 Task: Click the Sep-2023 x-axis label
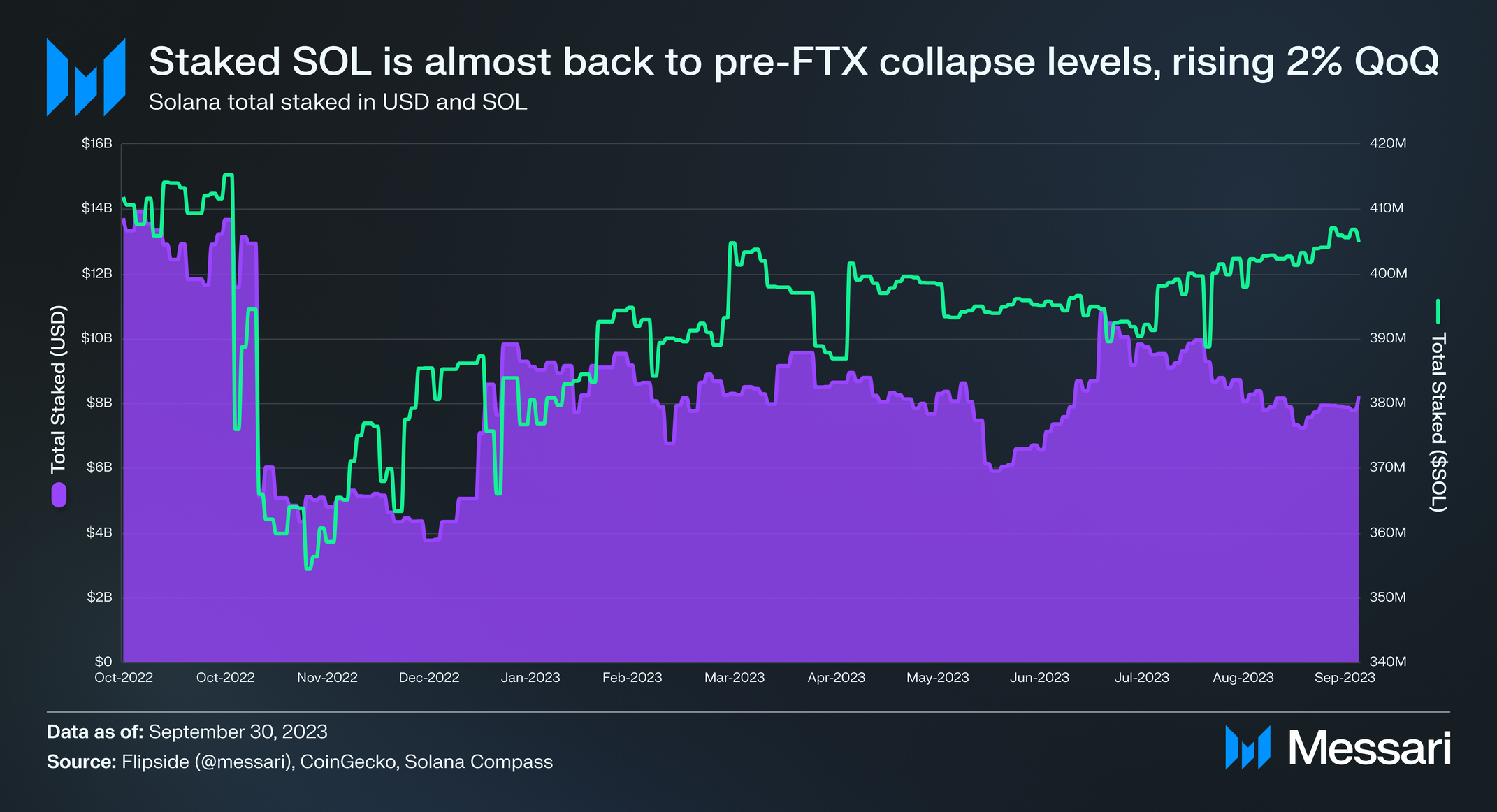point(1345,678)
